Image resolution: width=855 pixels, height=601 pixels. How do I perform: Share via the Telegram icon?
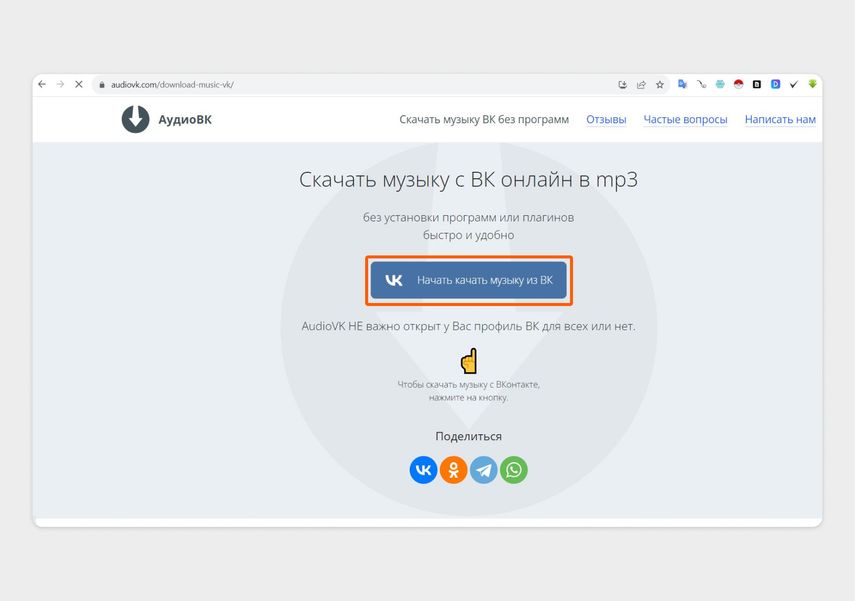[x=484, y=470]
